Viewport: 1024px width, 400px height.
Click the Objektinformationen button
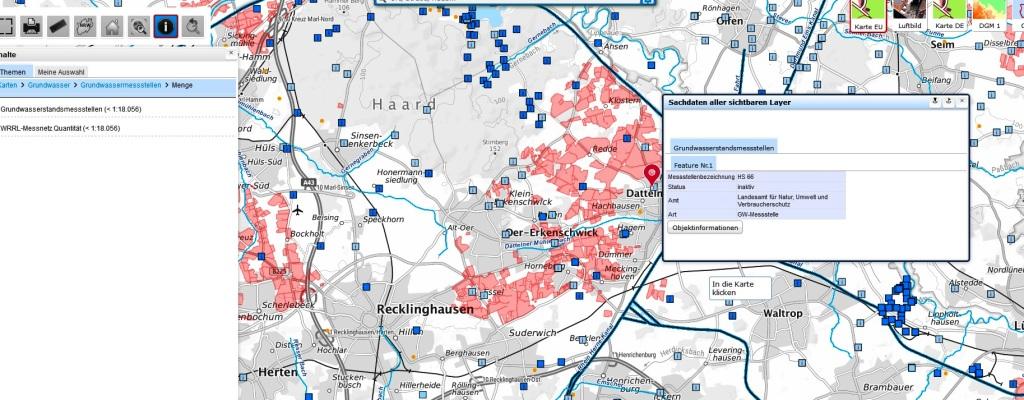point(705,228)
